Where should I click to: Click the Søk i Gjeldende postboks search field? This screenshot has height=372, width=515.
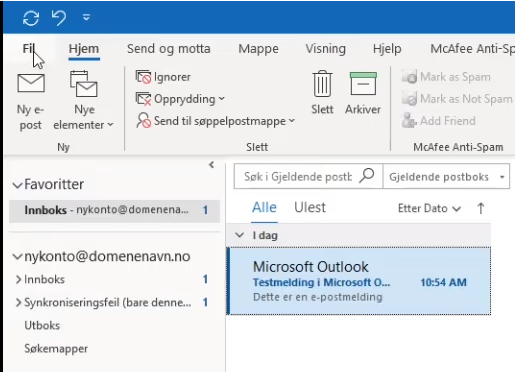point(297,176)
